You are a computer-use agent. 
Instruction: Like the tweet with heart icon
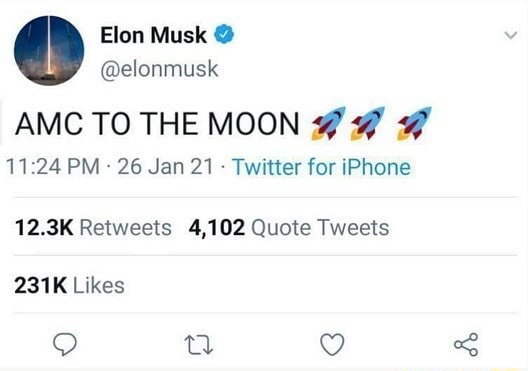tap(332, 344)
